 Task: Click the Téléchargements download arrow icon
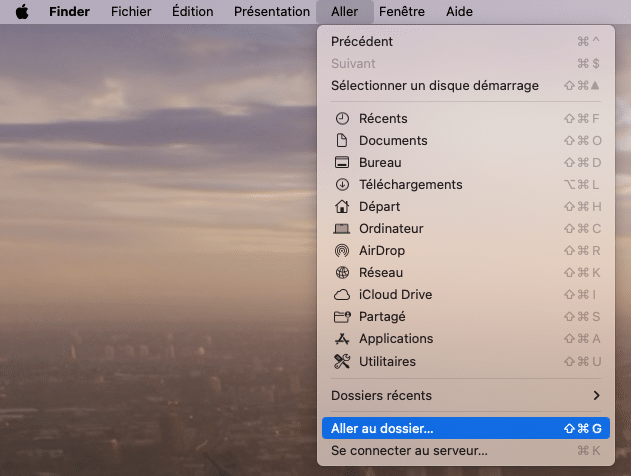point(341,185)
